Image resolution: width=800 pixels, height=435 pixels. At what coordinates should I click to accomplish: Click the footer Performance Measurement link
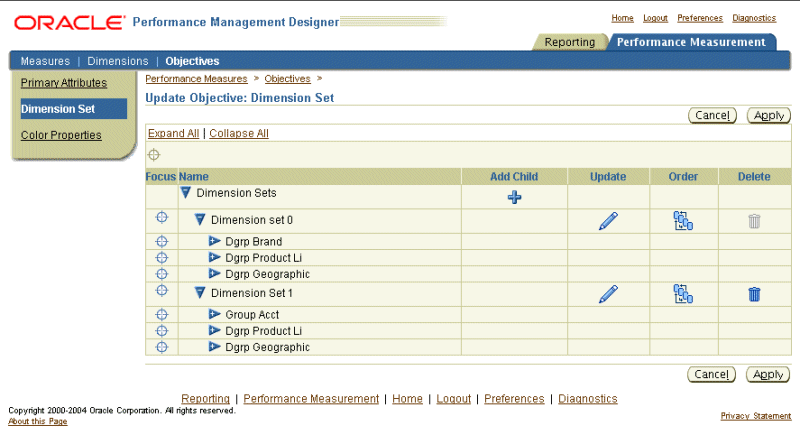311,398
